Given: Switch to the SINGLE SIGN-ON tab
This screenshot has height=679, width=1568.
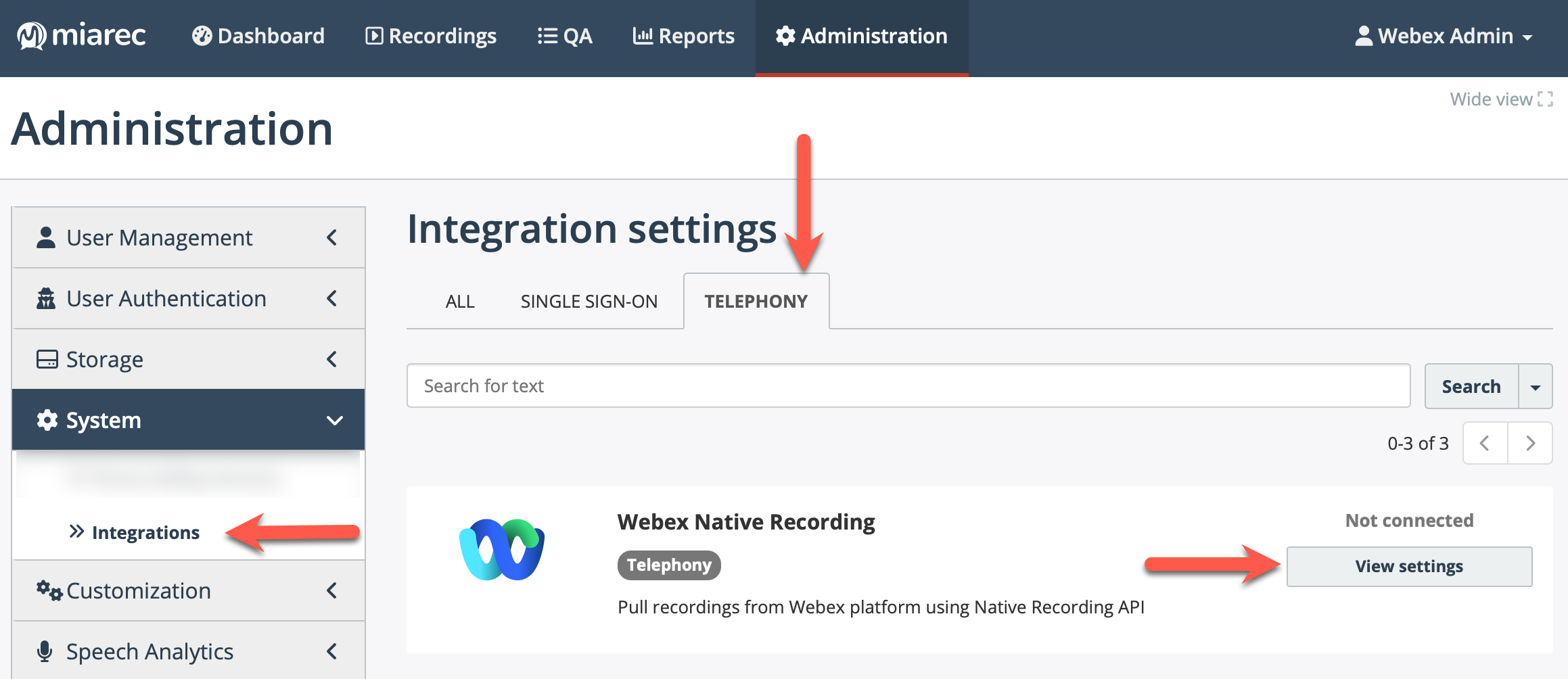Looking at the screenshot, I should pyautogui.click(x=589, y=301).
